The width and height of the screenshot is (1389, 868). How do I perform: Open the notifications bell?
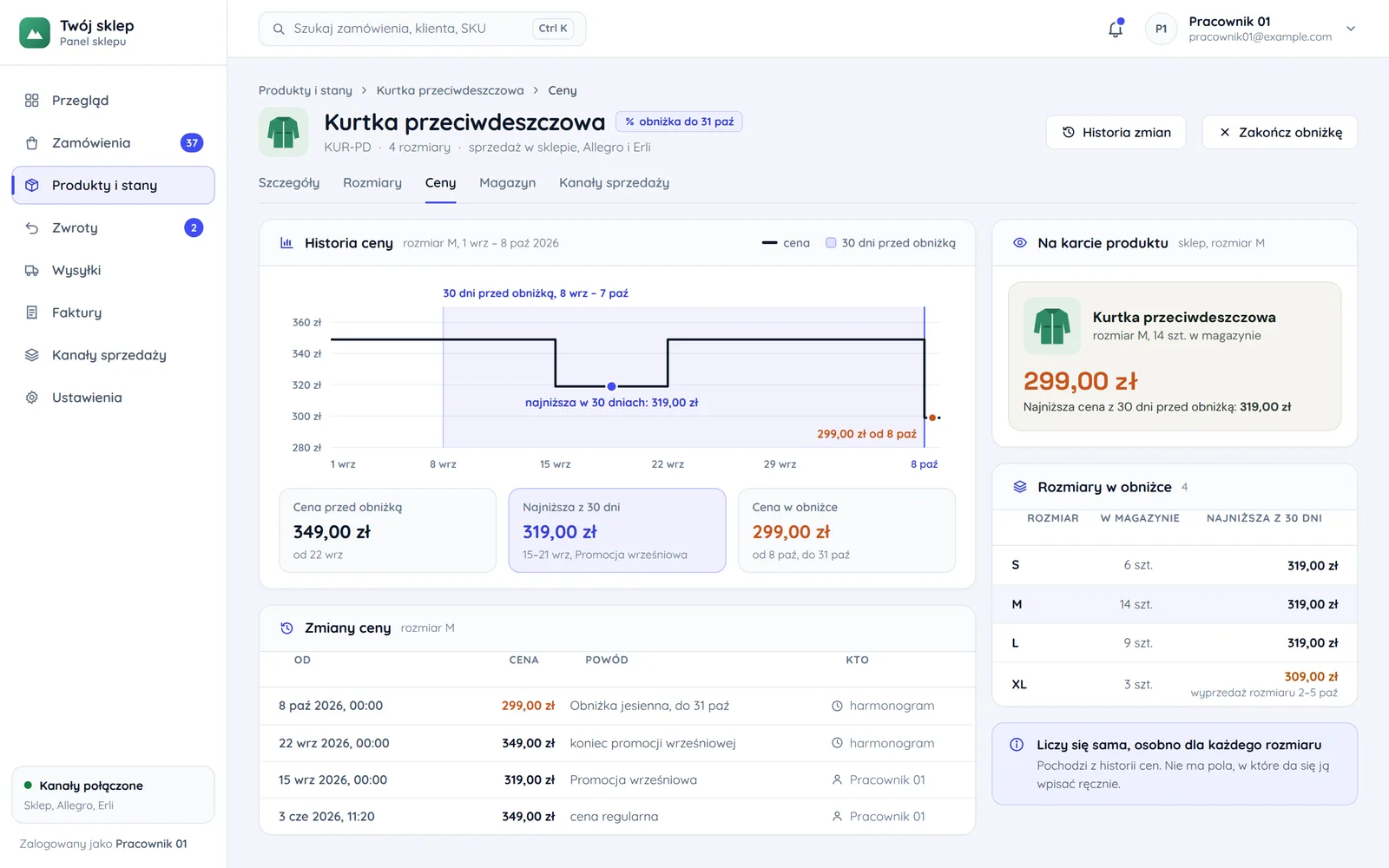[x=1116, y=29]
